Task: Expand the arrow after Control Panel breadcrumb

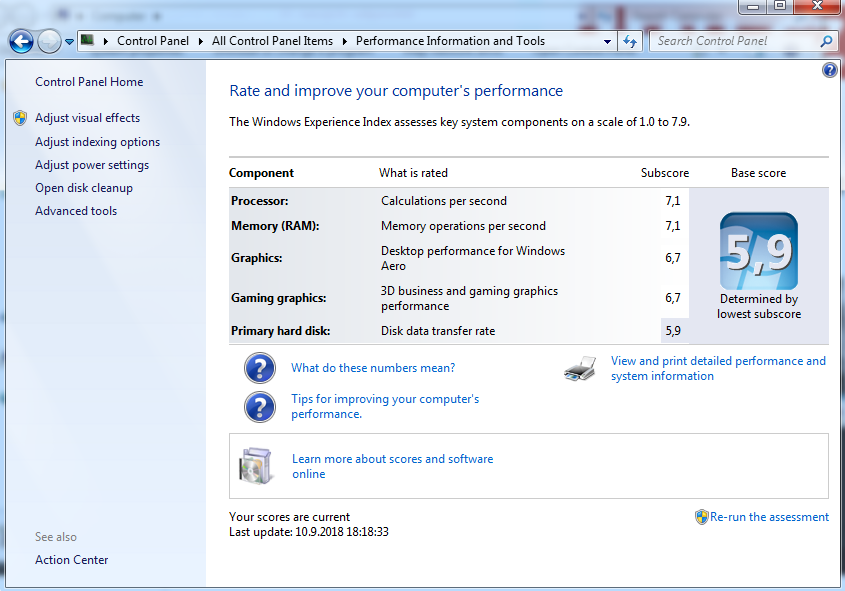Action: coord(200,41)
